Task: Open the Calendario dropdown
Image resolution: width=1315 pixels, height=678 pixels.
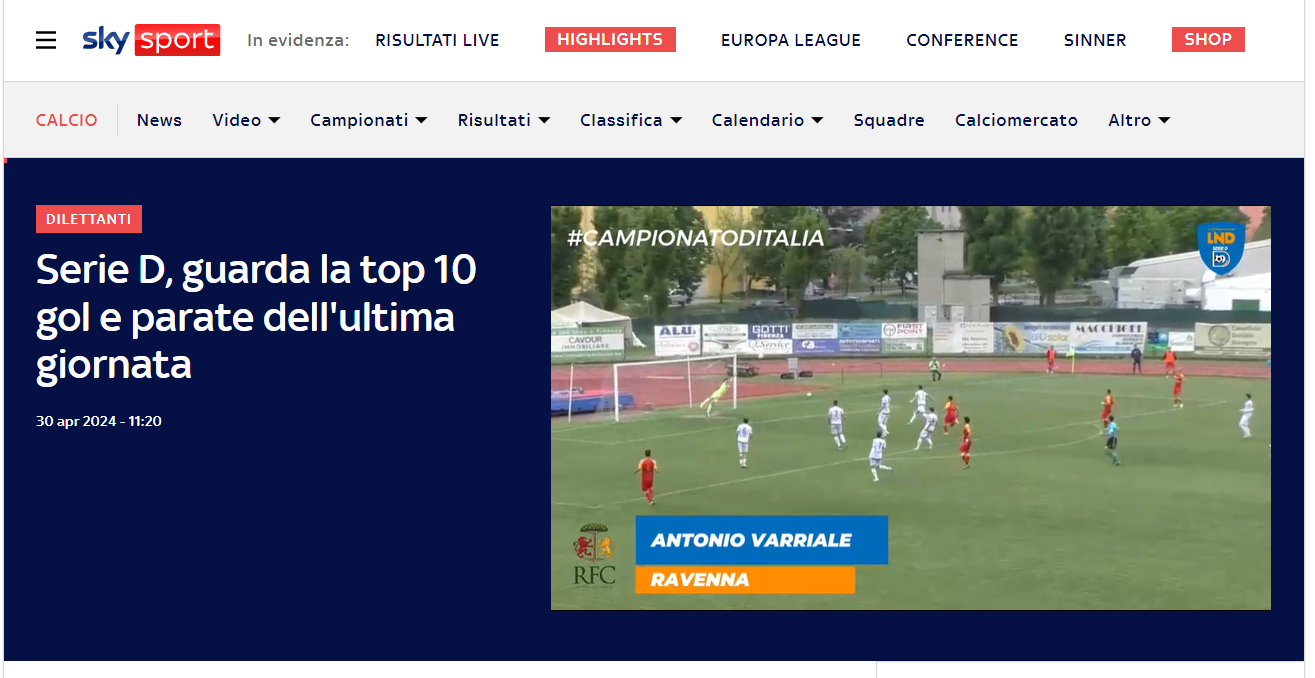Action: (768, 120)
